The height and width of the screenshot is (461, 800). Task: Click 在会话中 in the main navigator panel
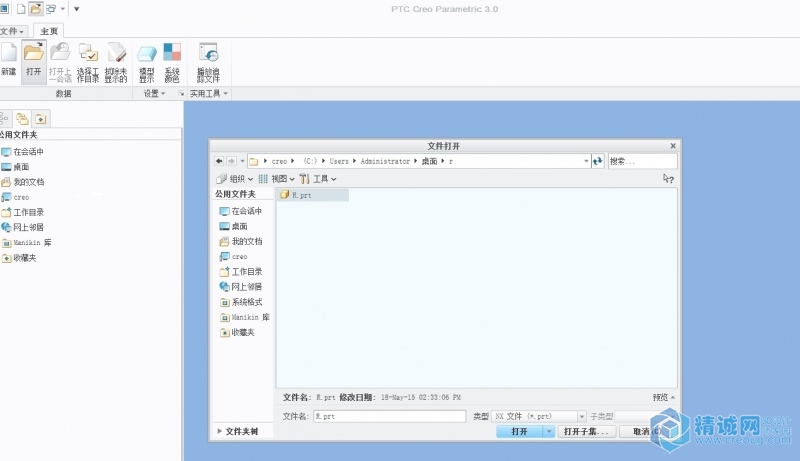pos(22,151)
